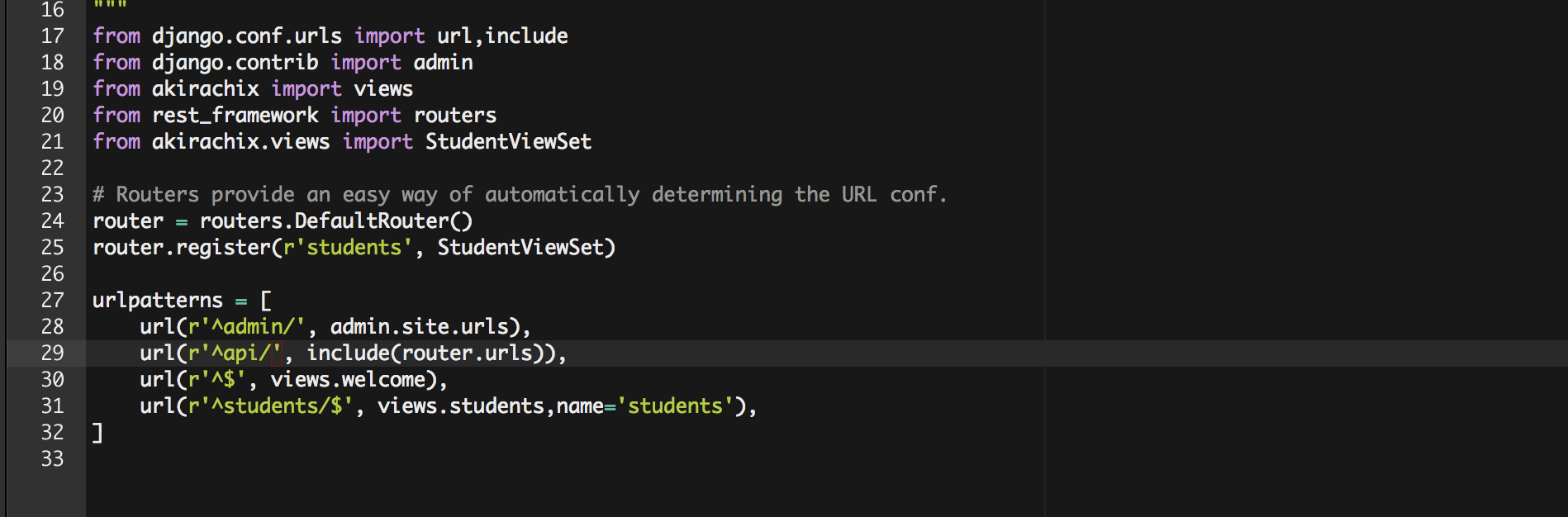Click line number 33 in the gutter
The height and width of the screenshot is (517, 1568).
[x=52, y=459]
